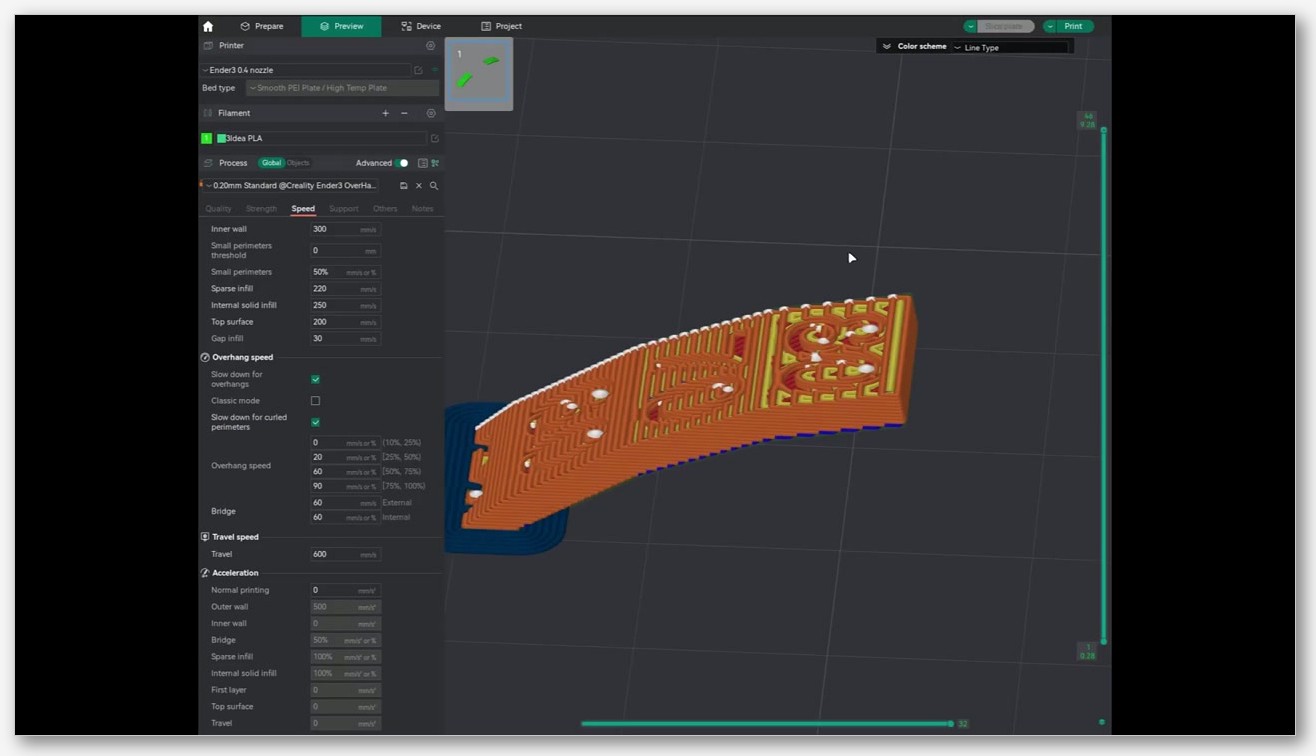Image resolution: width=1316 pixels, height=756 pixels.
Task: Click the Filament section spool icon
Action: click(208, 113)
